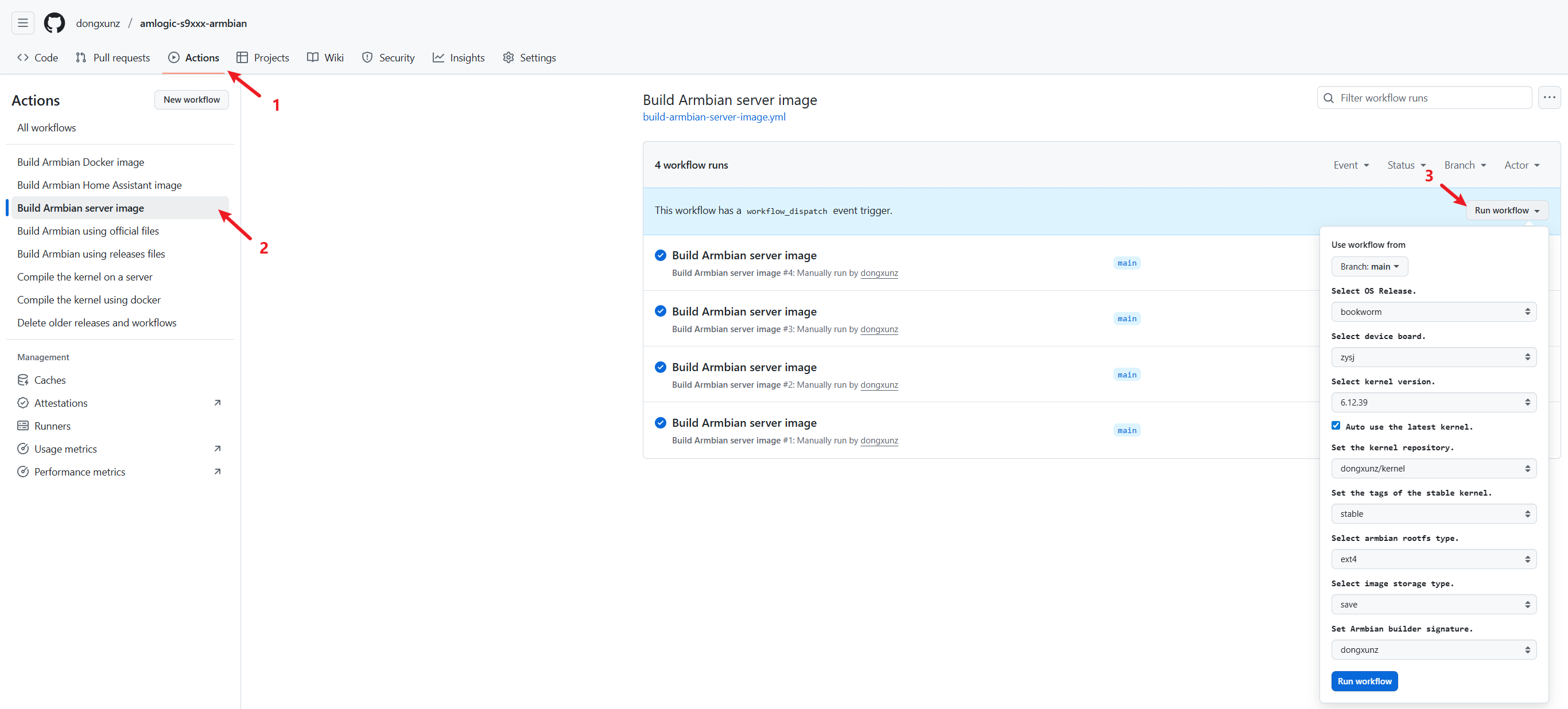Image resolution: width=1568 pixels, height=709 pixels.
Task: Click the gray Run workflow dropdown button
Action: coord(1507,211)
